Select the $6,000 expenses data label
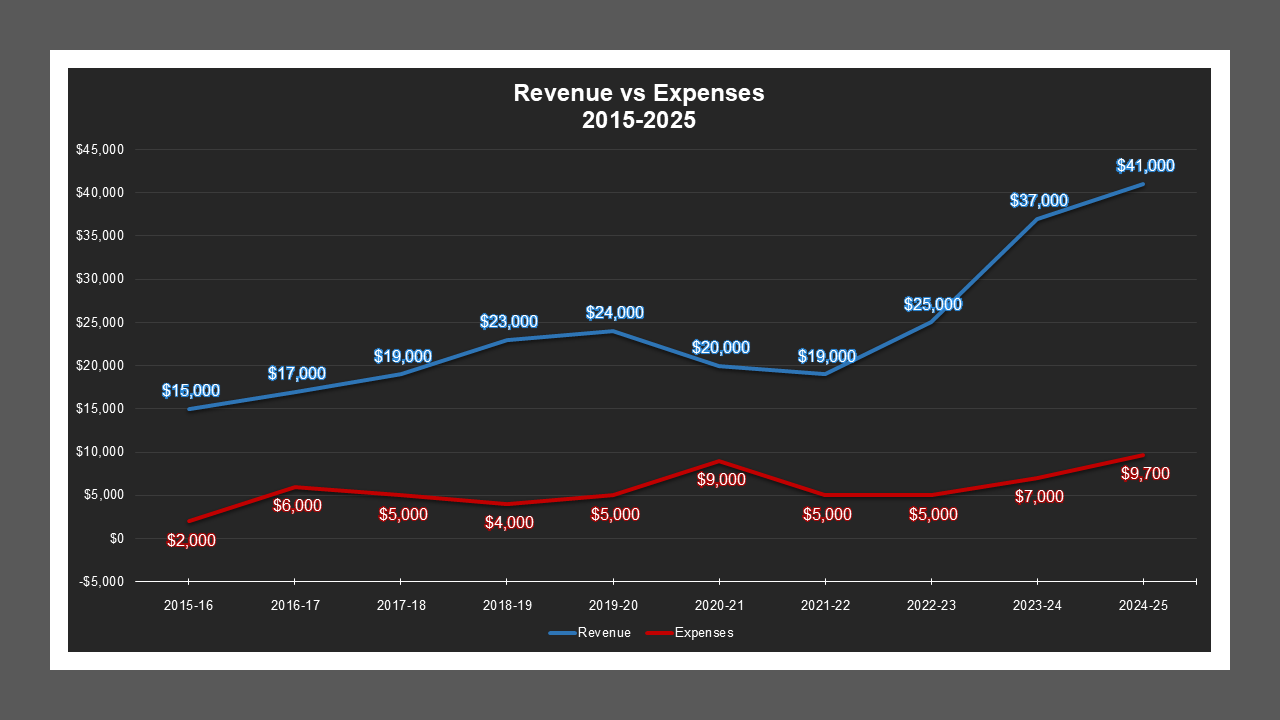 tap(296, 505)
